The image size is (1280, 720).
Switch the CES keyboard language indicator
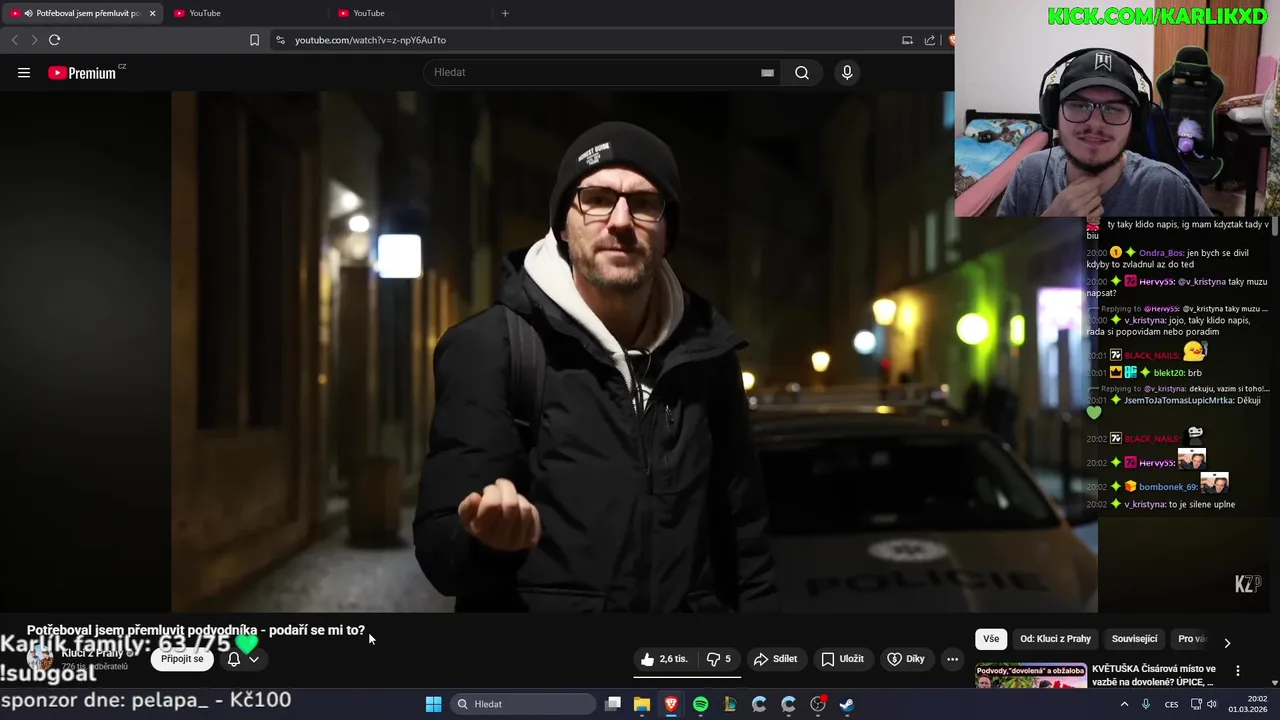pos(1171,704)
